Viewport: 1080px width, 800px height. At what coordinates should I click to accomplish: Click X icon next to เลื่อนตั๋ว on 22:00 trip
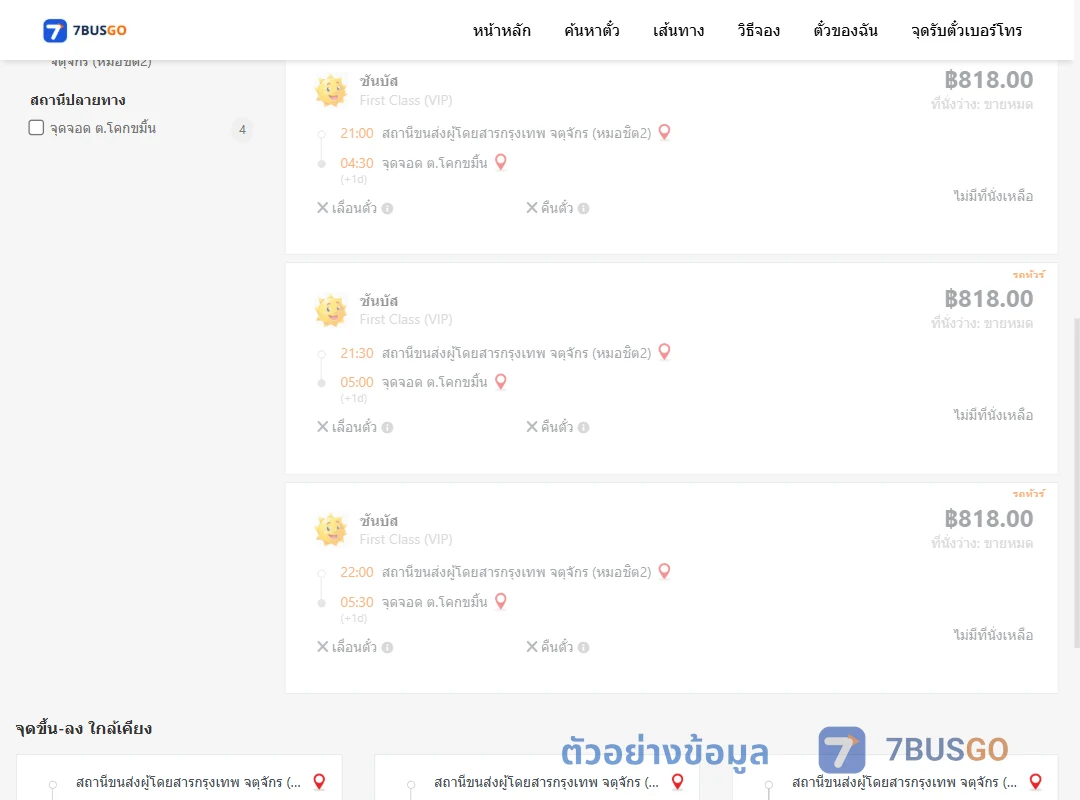click(x=322, y=646)
